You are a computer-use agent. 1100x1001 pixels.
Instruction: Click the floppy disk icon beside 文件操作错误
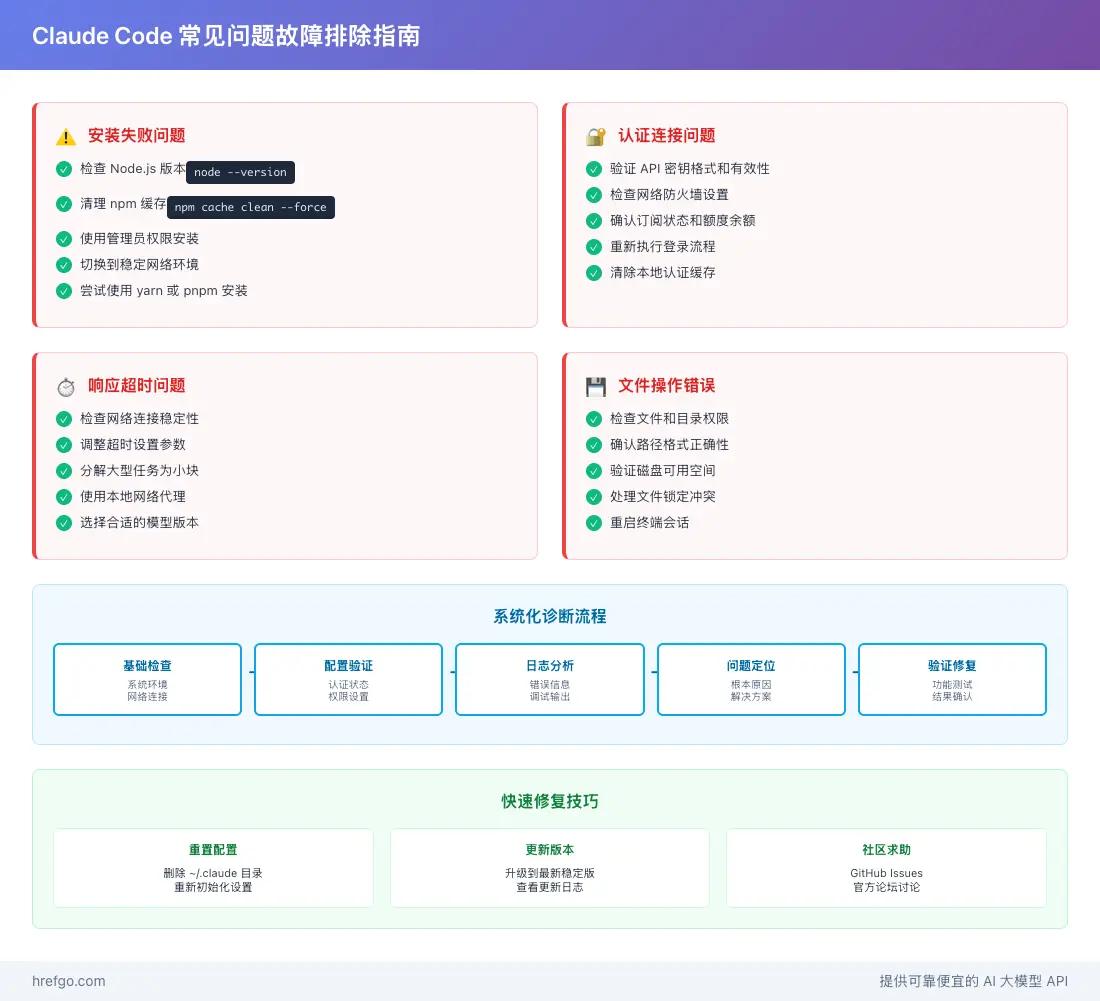(x=596, y=387)
